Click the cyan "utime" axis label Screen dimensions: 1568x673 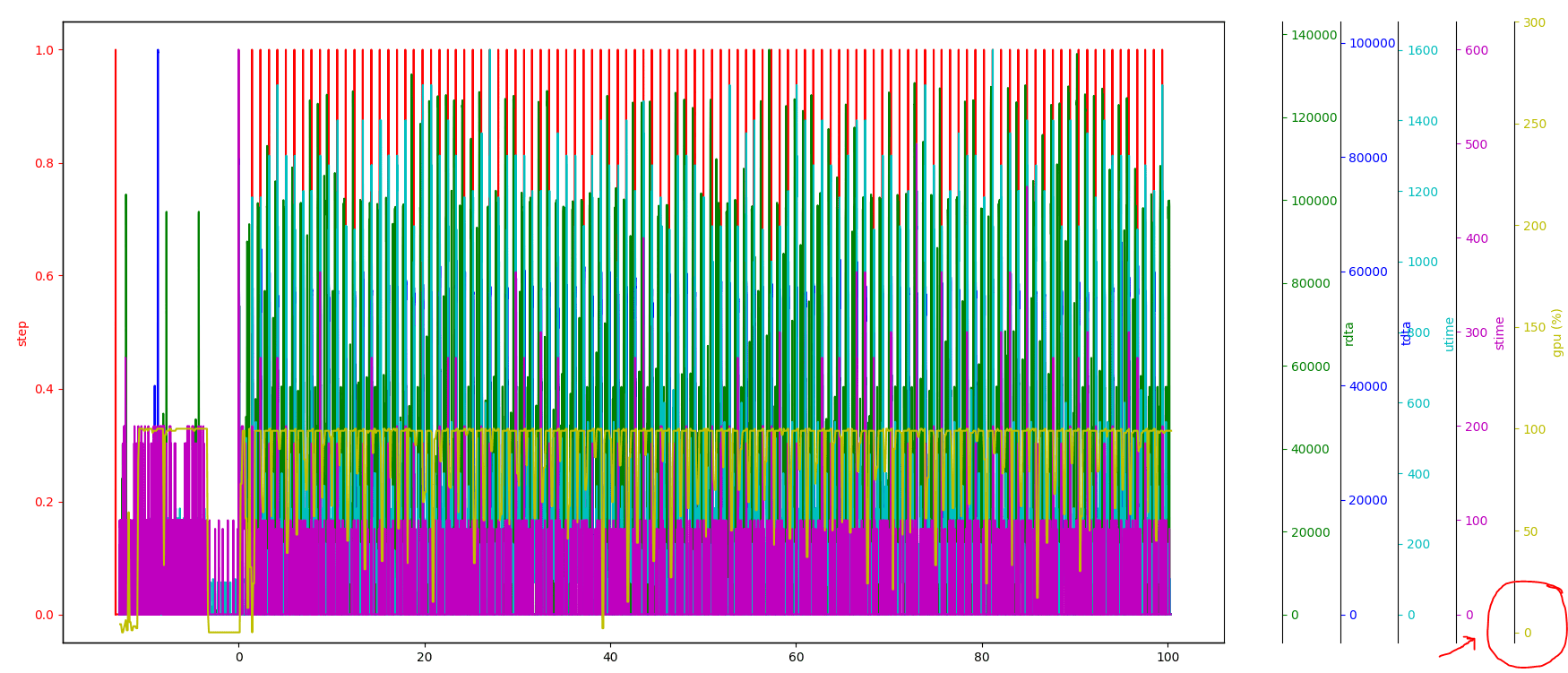point(1449,333)
